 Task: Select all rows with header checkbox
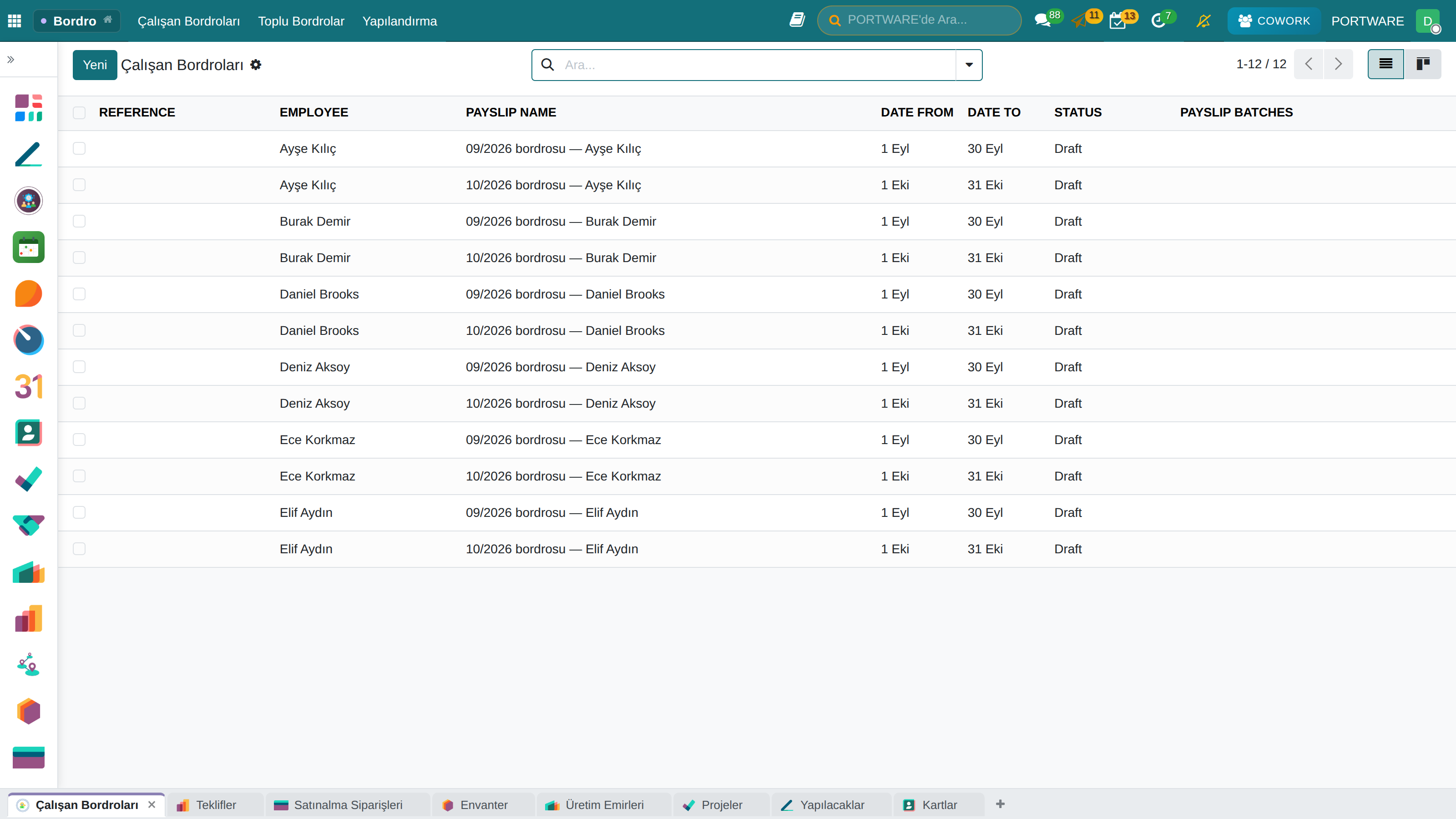[79, 112]
